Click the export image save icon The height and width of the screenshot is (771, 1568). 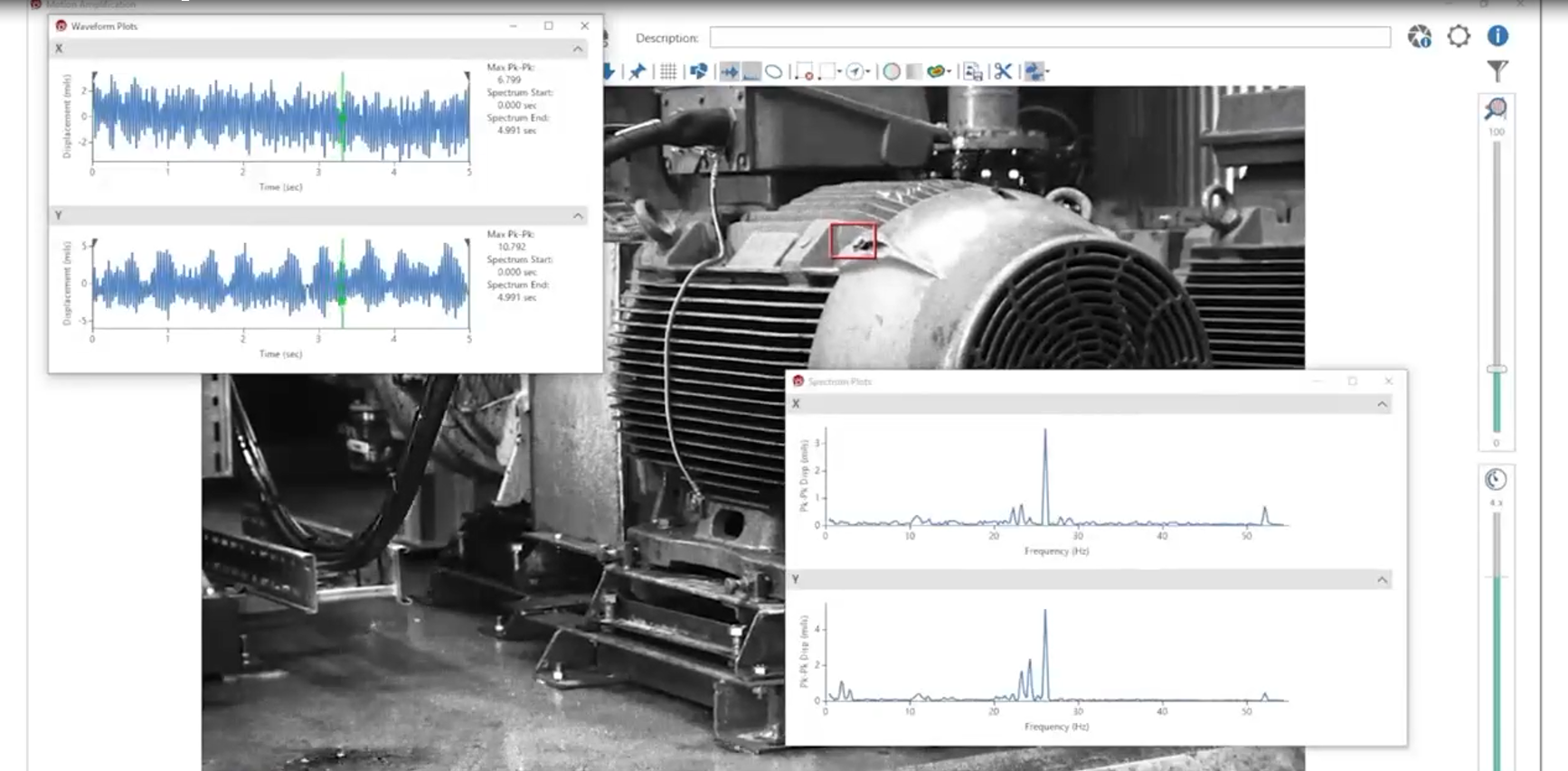[973, 71]
